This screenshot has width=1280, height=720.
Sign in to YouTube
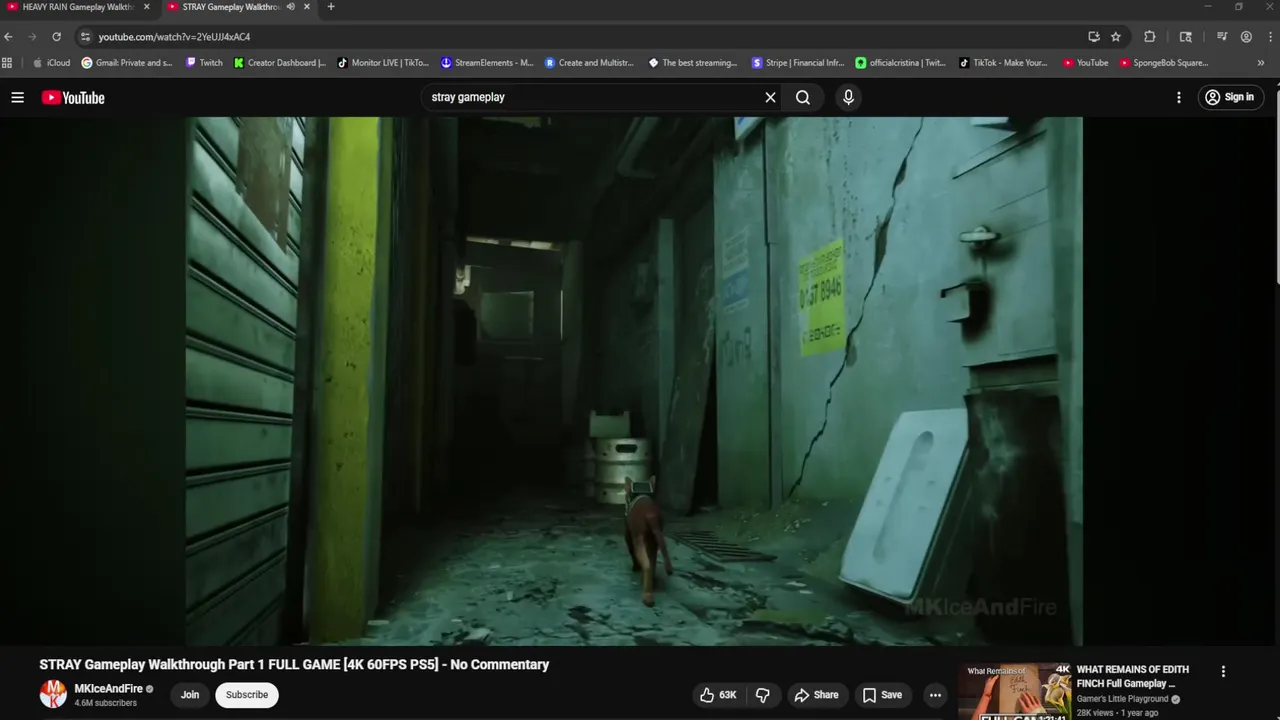pyautogui.click(x=1229, y=97)
